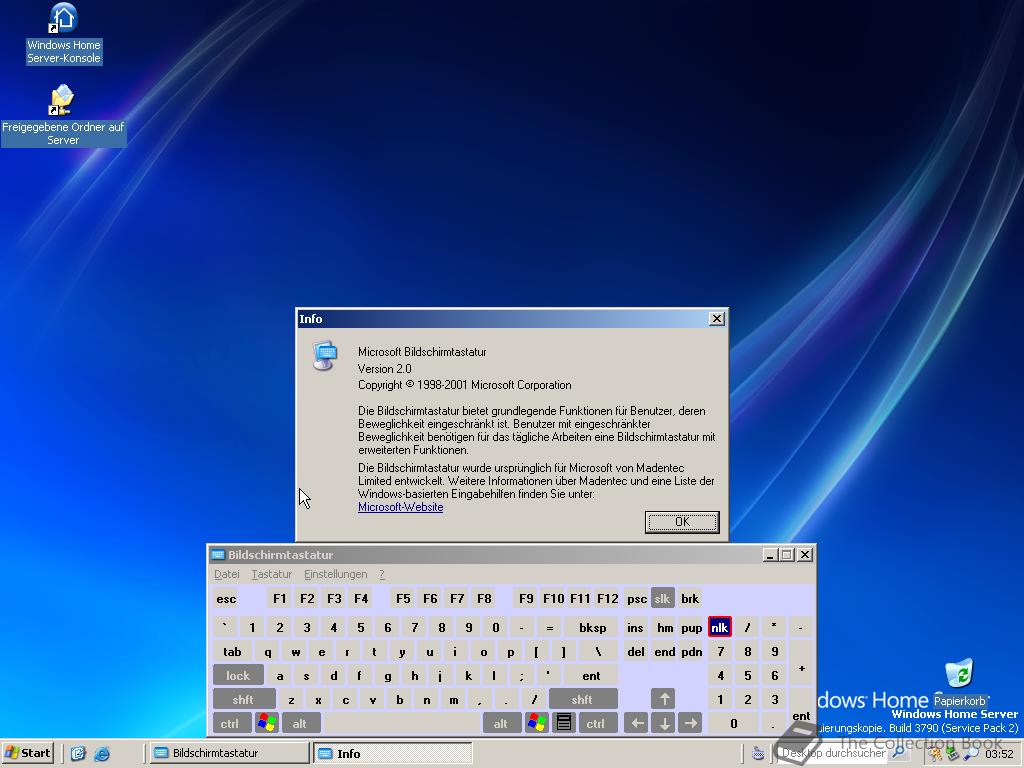Open Freigegebene Ordner auf Server shortcut
Screen dimensions: 1024x768
coord(63,116)
